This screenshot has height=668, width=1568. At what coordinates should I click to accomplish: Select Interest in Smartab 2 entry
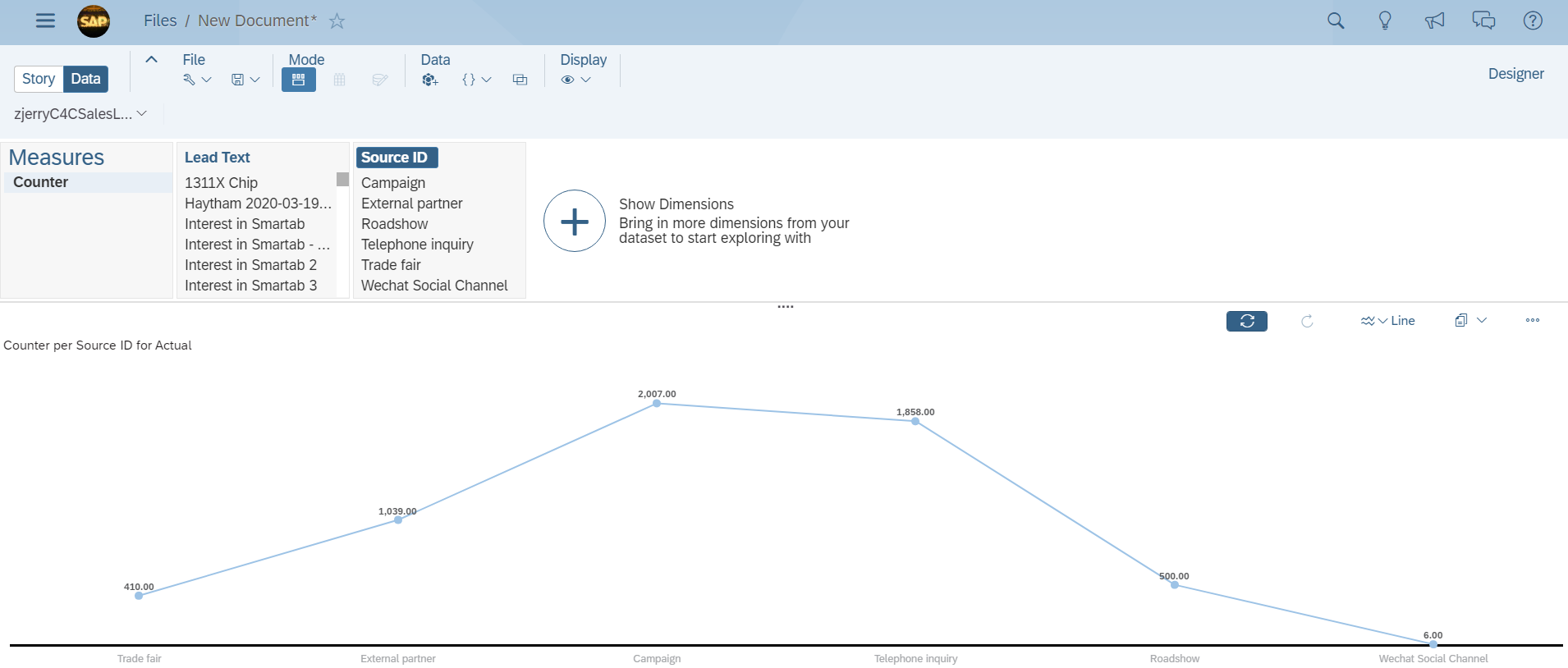click(250, 265)
